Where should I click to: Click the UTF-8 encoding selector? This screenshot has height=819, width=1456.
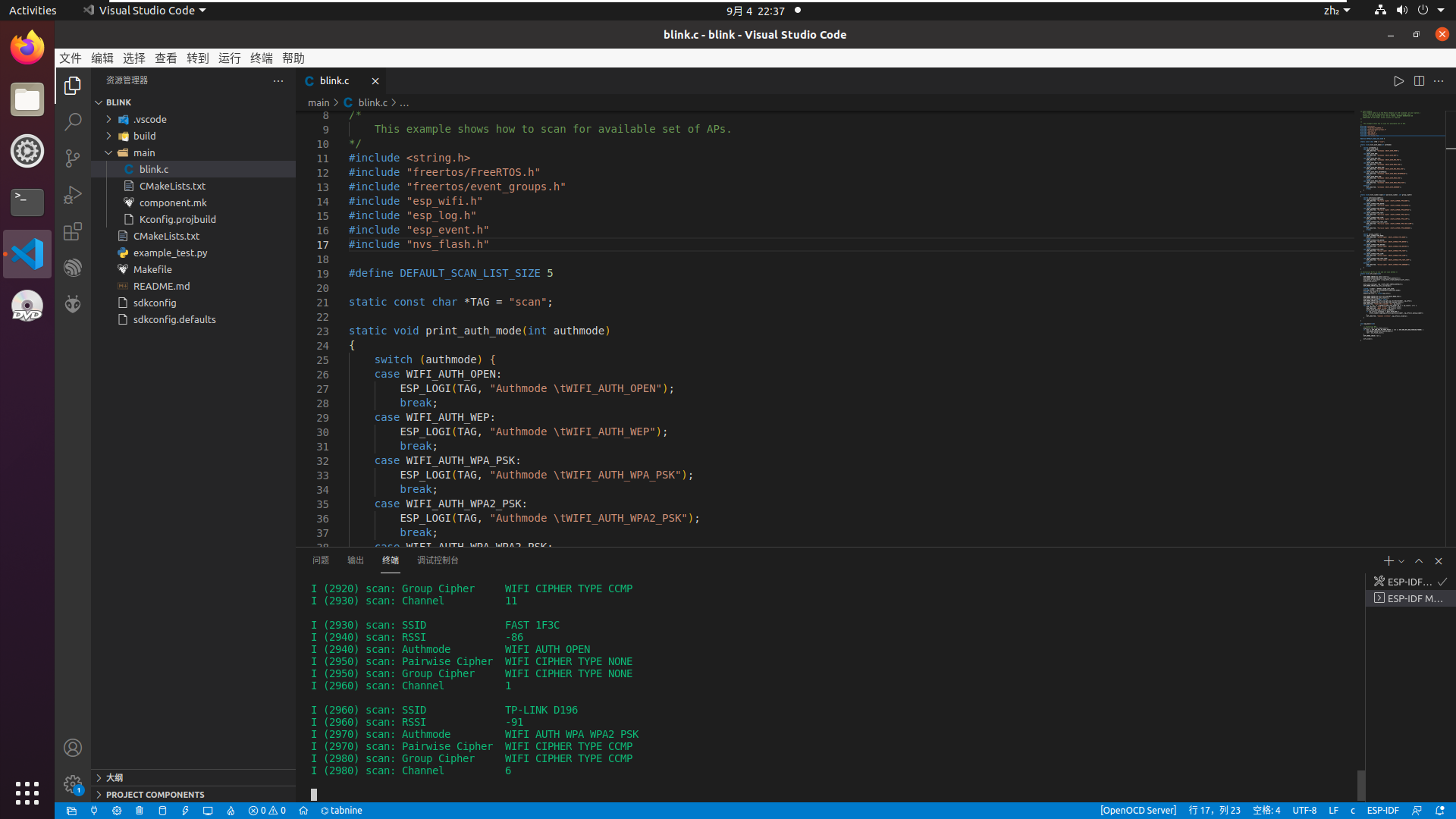point(1304,811)
